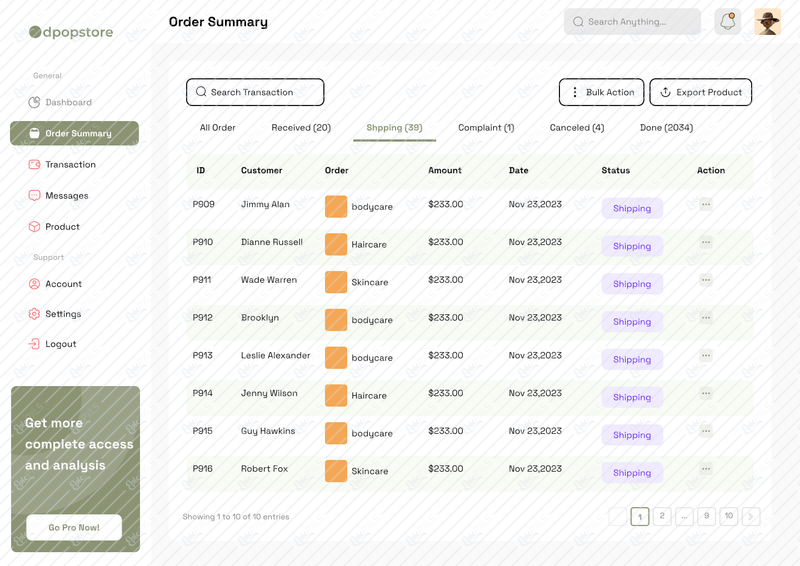This screenshot has height=566, width=800.
Task: Click the Customer column header
Action: click(x=262, y=170)
